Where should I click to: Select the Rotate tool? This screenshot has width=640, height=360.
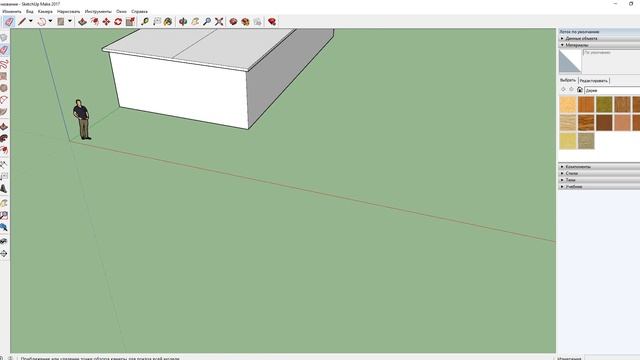(x=118, y=22)
